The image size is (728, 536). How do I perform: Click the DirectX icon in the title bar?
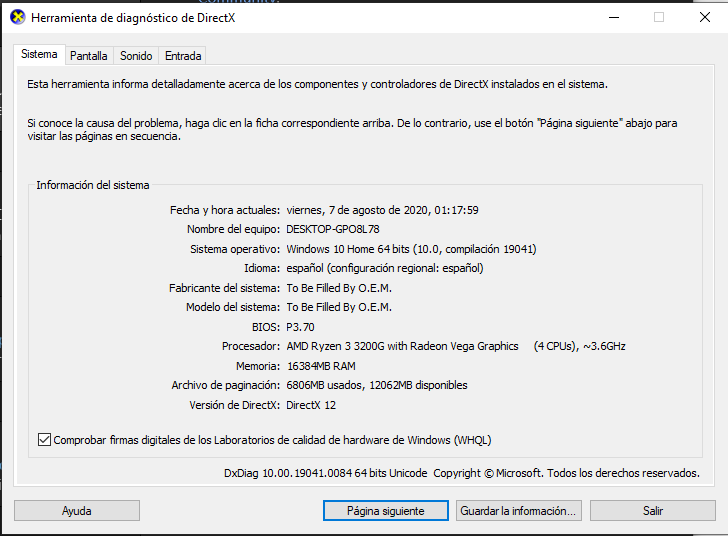tap(18, 18)
